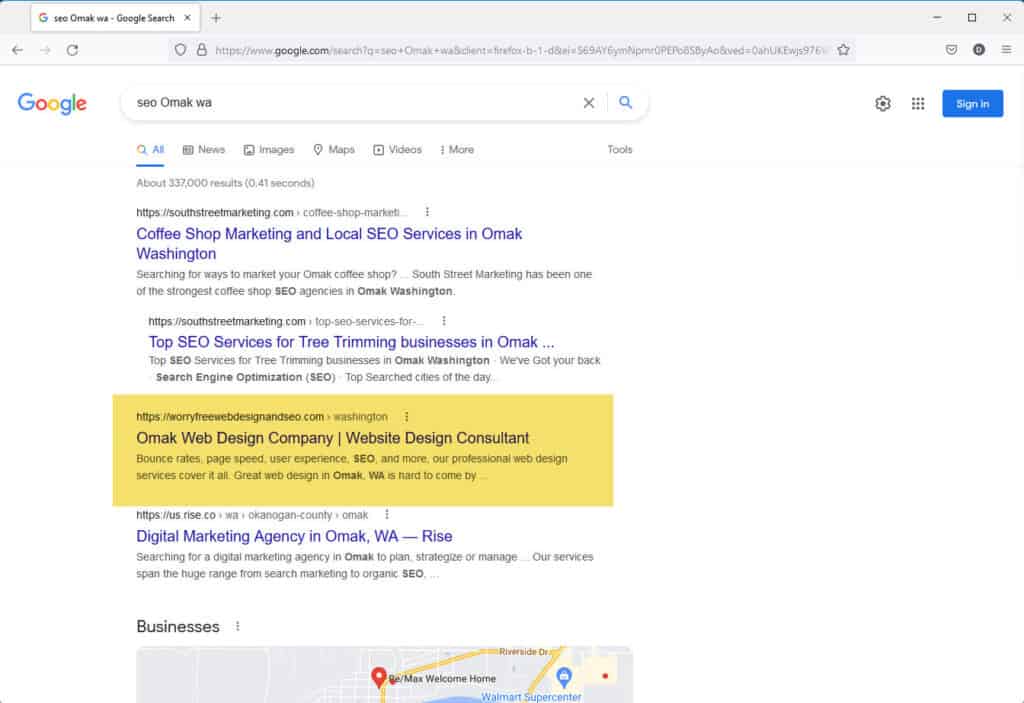Viewport: 1024px width, 703px height.
Task: Click the Sign in button
Action: coord(972,103)
